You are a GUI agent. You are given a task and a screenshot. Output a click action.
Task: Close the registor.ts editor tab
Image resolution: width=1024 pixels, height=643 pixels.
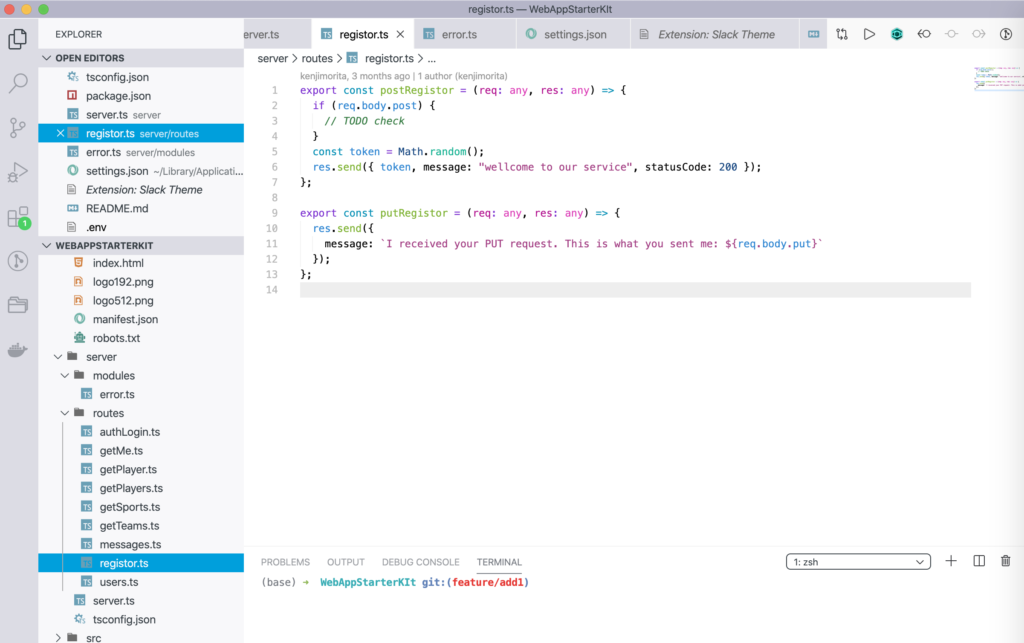point(400,33)
